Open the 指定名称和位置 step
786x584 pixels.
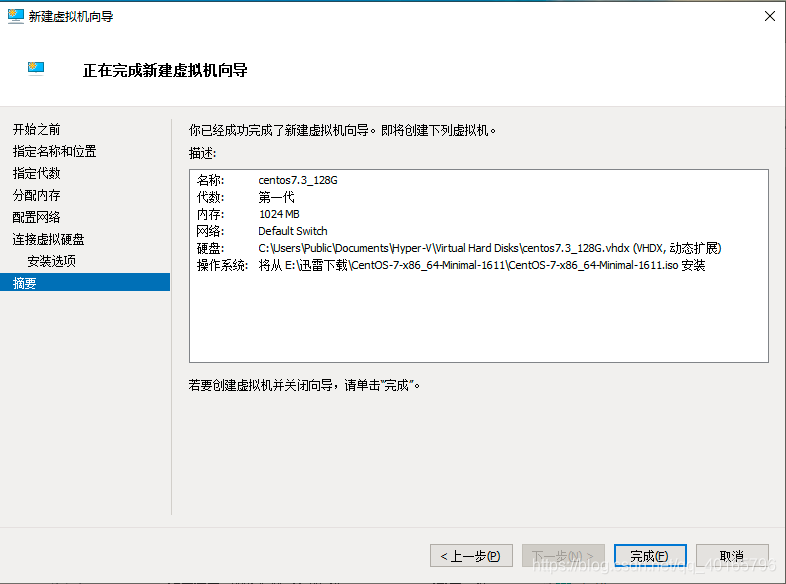tap(54, 151)
